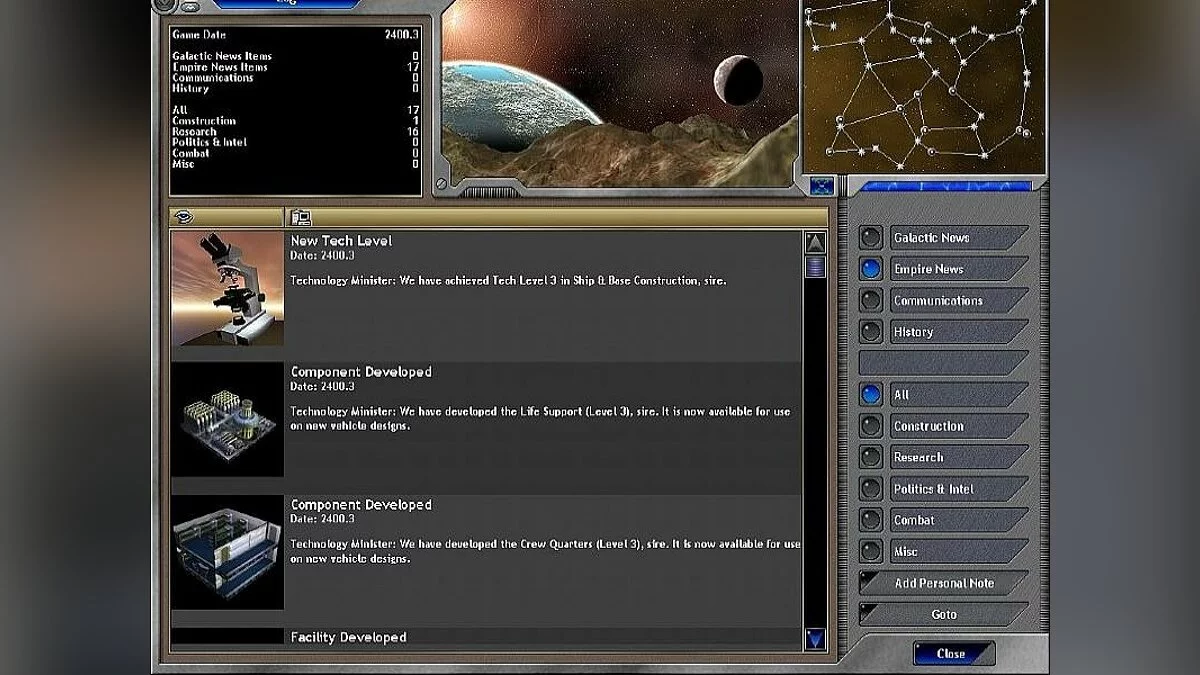Click the Tech Level 3 Ship & Base message
Screen dimensions: 1200x675
tap(508, 281)
